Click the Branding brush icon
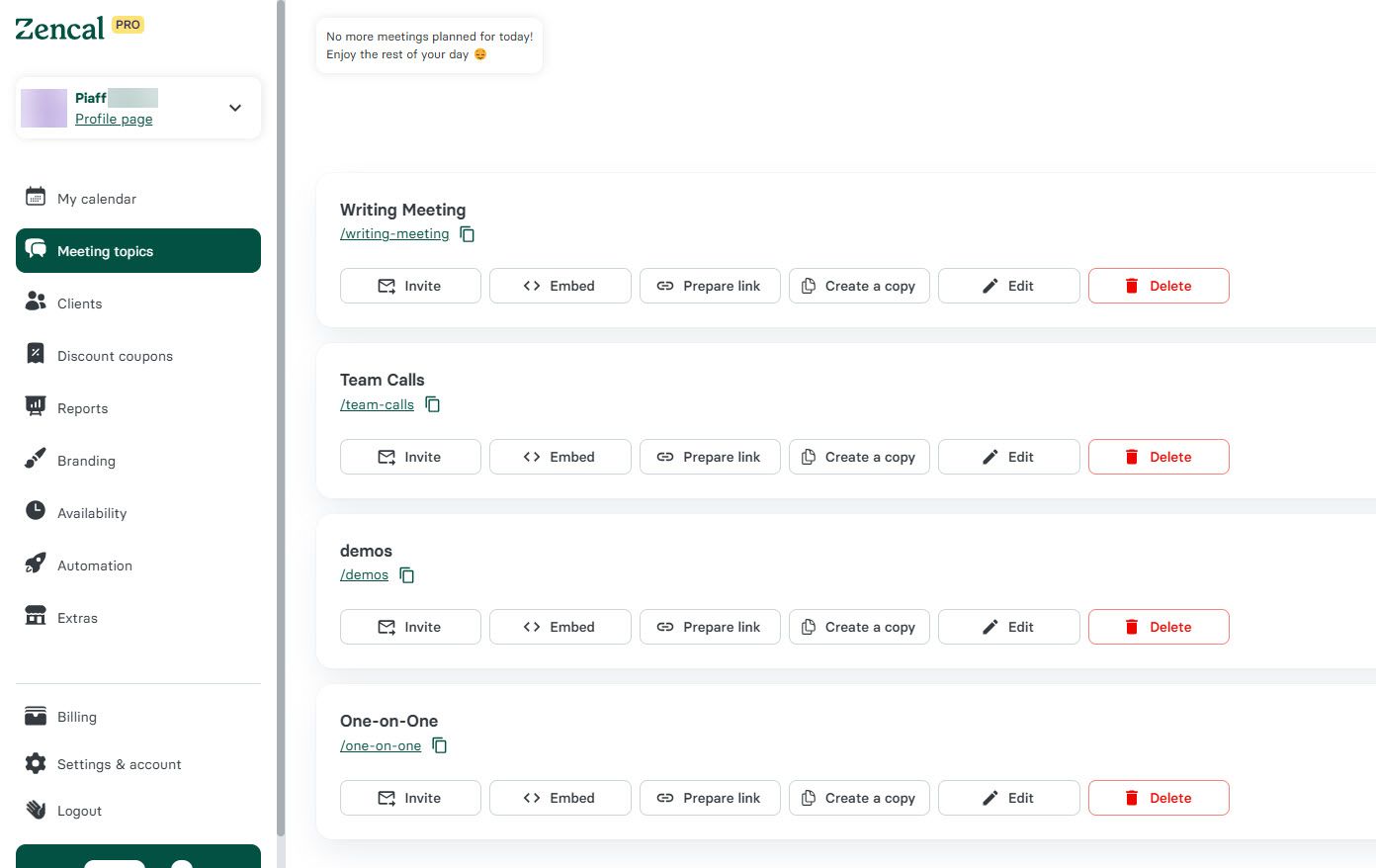Screen dimensions: 1376x868 [35, 460]
